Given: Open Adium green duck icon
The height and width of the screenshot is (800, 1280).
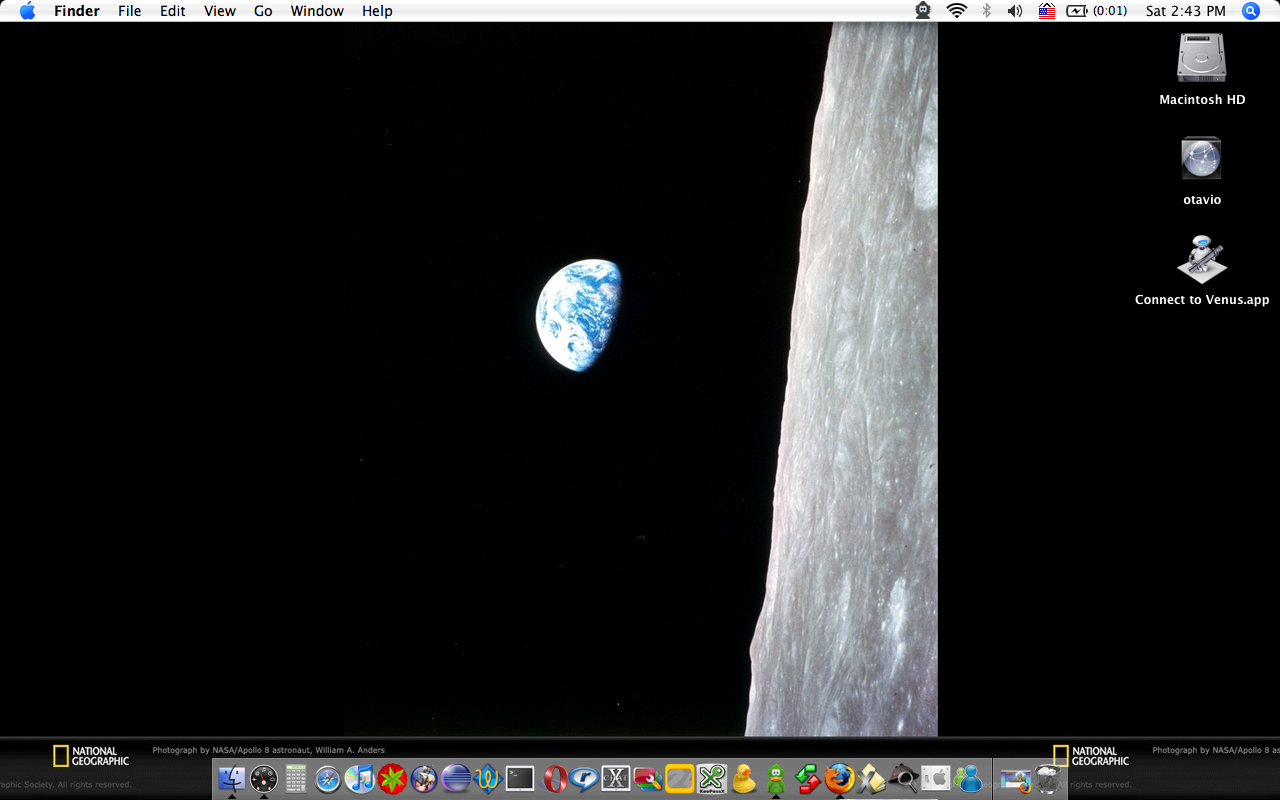Looking at the screenshot, I should point(776,778).
